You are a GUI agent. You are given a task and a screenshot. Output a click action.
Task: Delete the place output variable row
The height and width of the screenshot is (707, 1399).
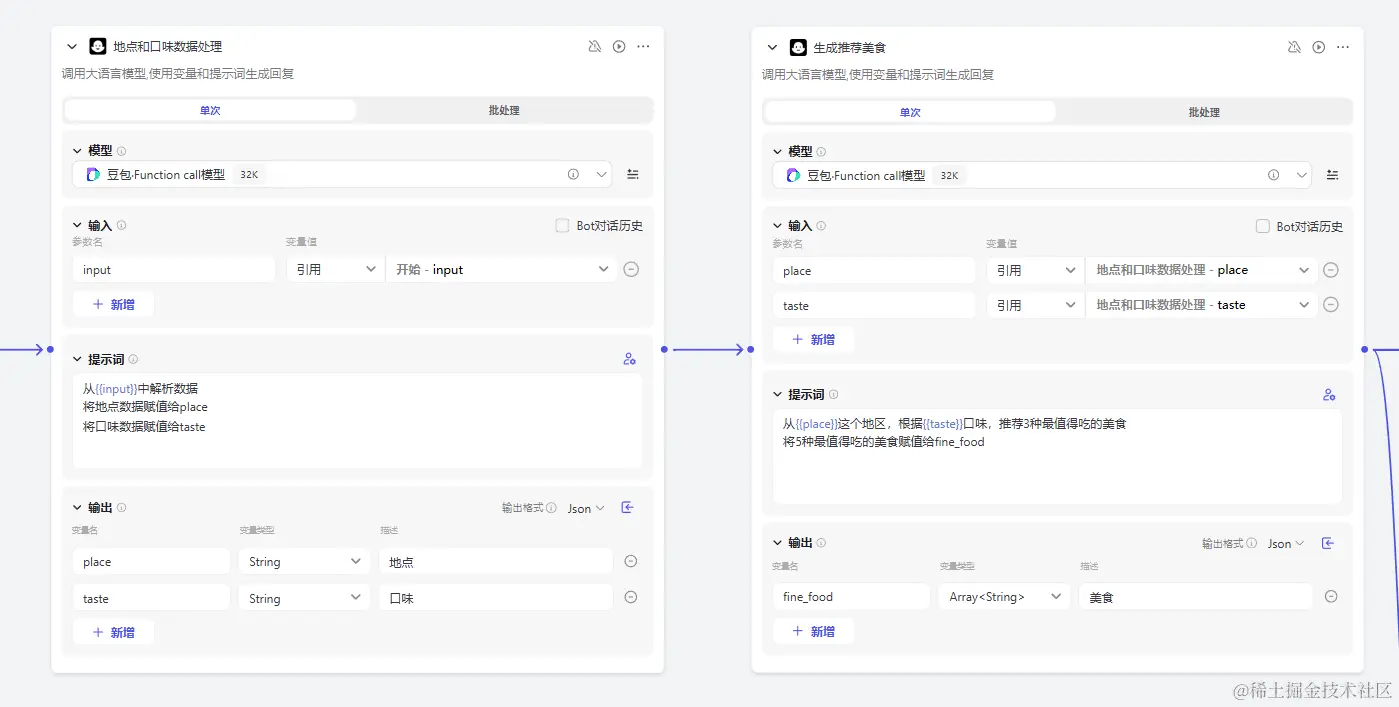tap(631, 561)
